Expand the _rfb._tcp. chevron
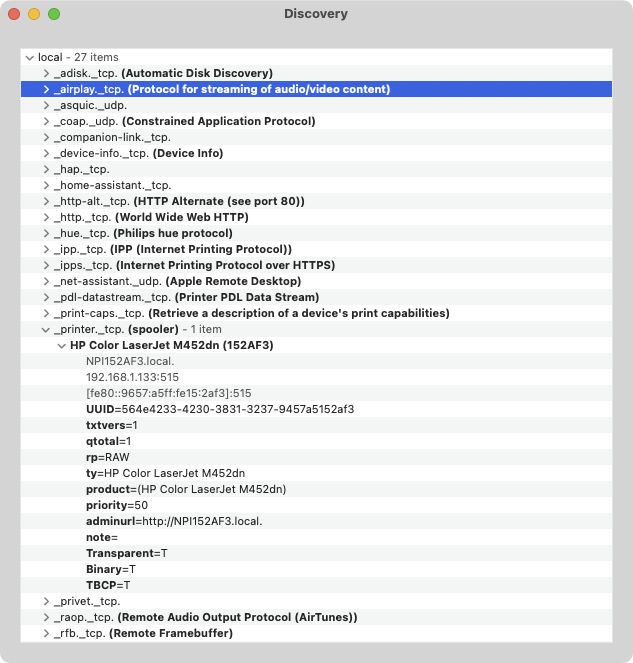633x663 pixels. tap(46, 633)
